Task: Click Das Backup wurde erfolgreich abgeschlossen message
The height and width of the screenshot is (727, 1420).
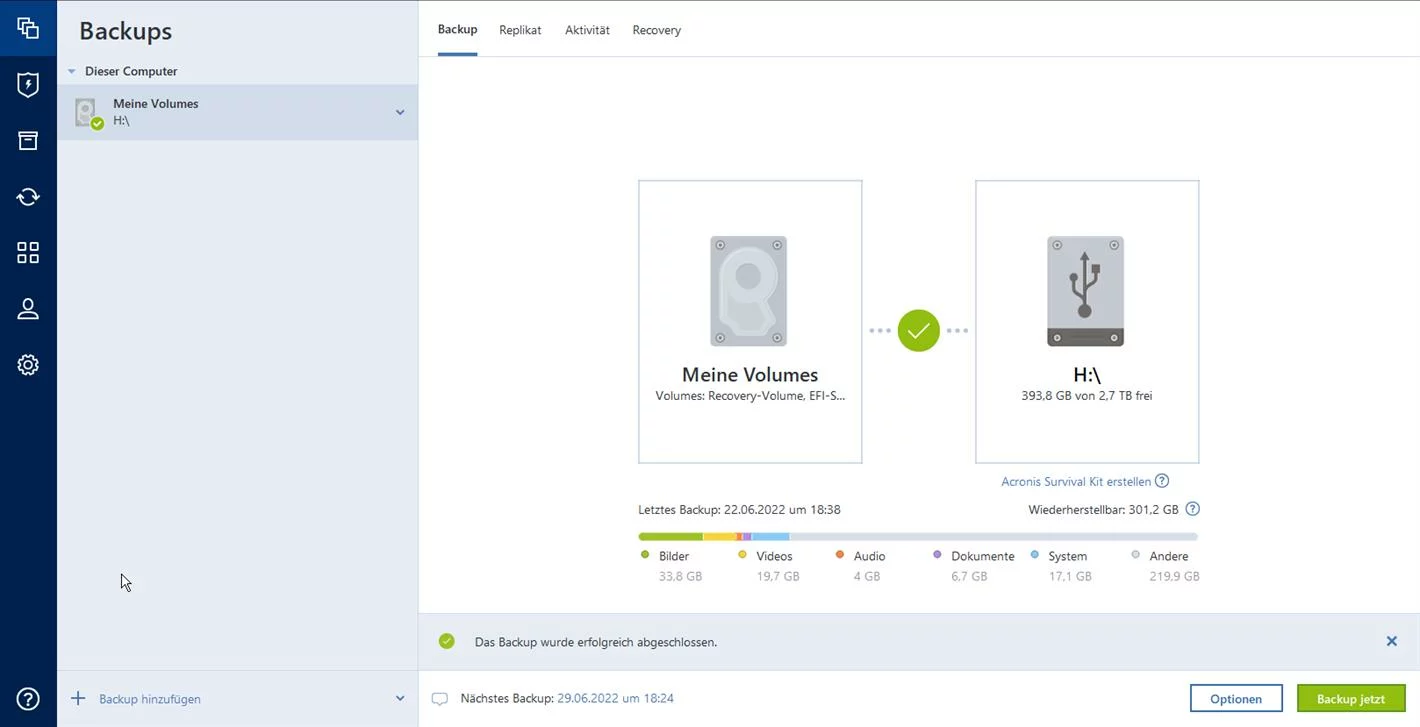Action: [x=595, y=642]
